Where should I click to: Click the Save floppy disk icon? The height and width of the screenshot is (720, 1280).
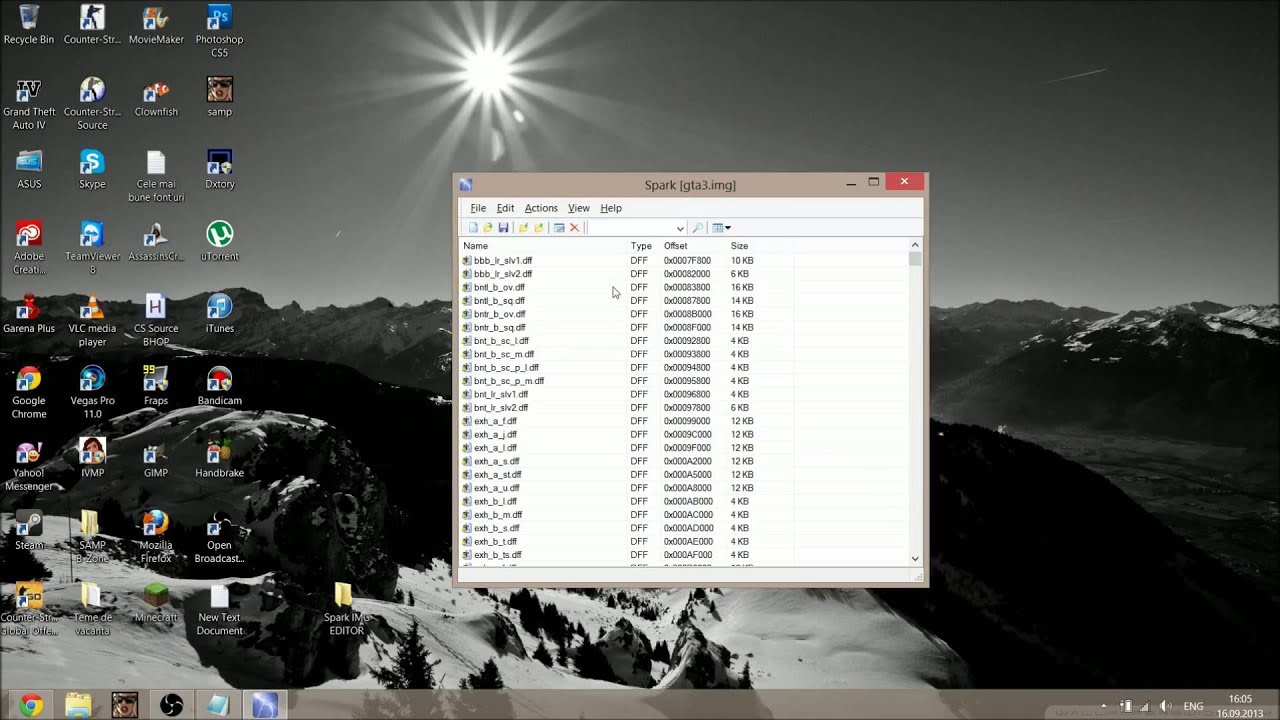click(503, 228)
